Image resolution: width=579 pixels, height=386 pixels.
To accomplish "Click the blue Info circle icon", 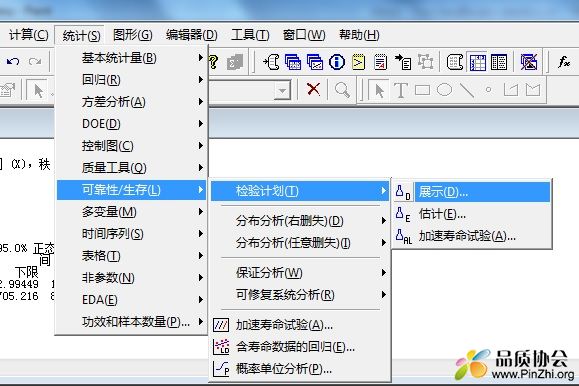I will click(337, 62).
